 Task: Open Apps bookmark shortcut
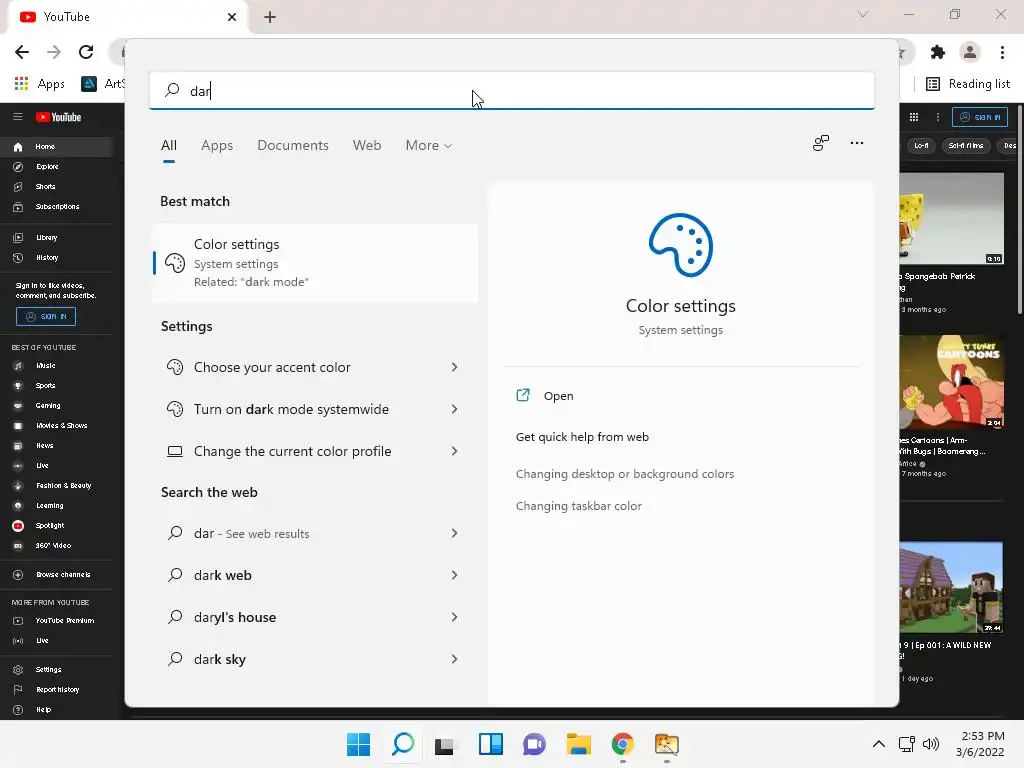pos(39,84)
